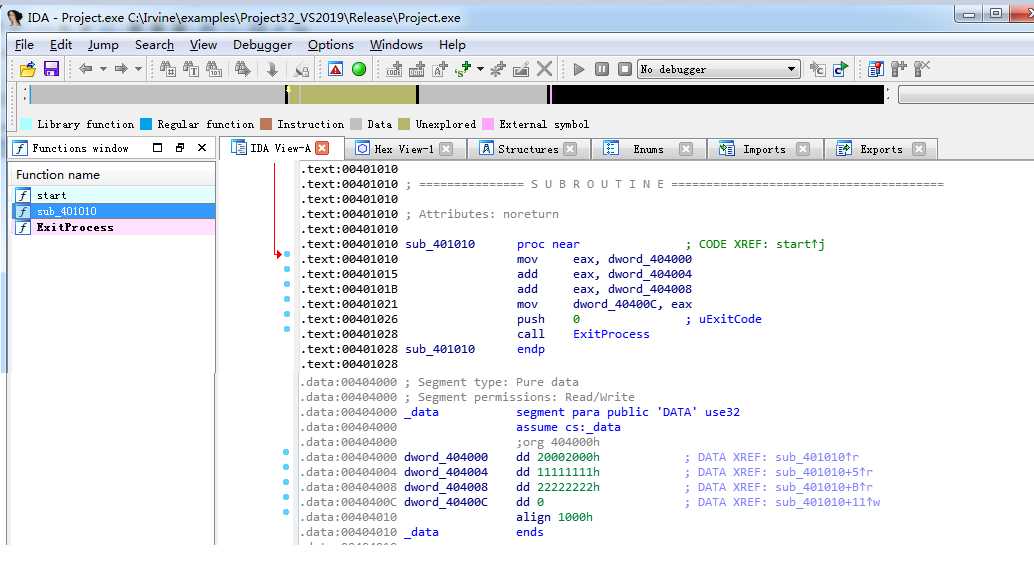Click the 20002000h value in data
This screenshot has height=569, width=1034.
coord(568,457)
